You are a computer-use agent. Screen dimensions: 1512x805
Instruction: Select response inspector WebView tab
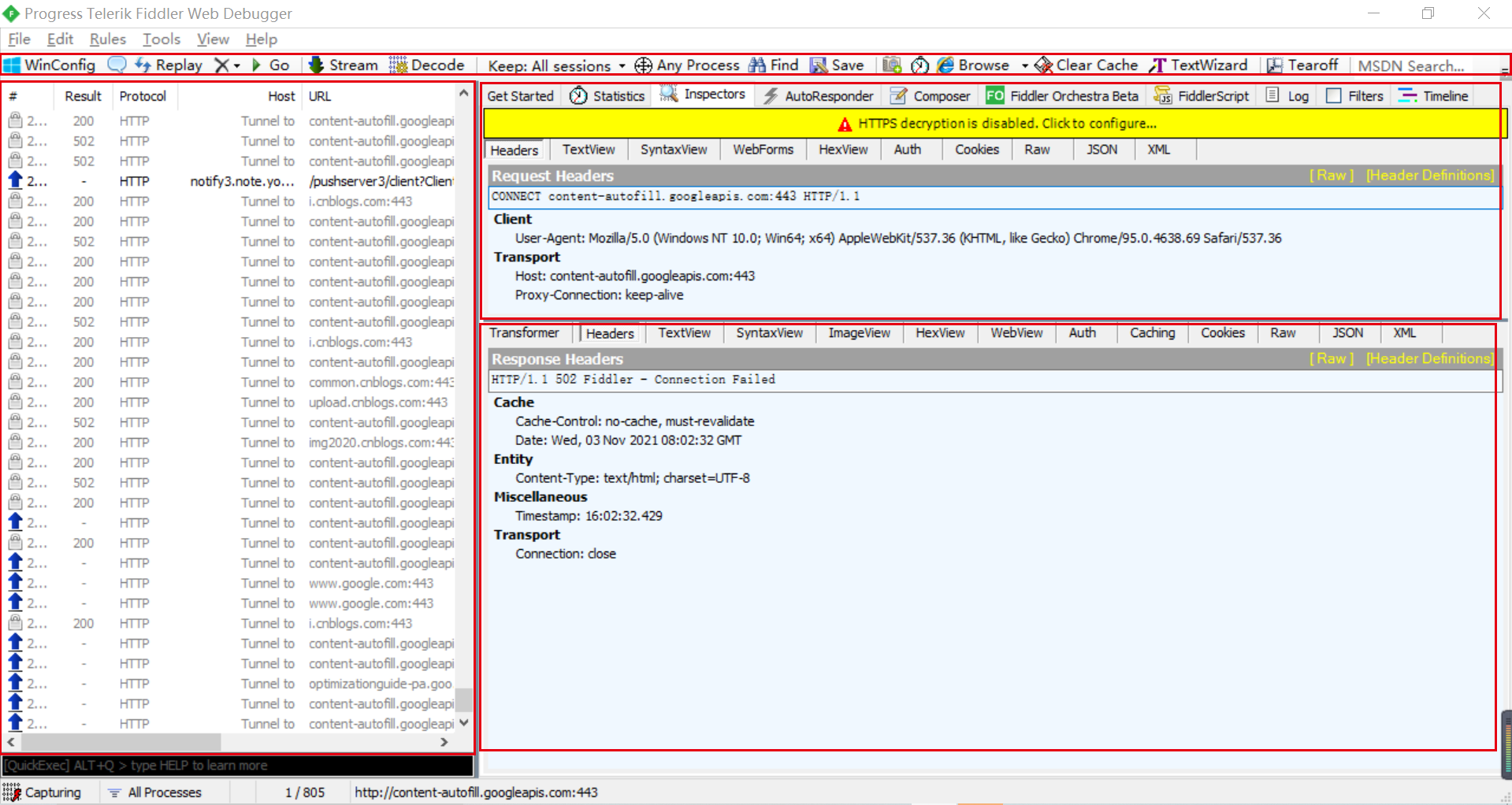tap(1016, 333)
